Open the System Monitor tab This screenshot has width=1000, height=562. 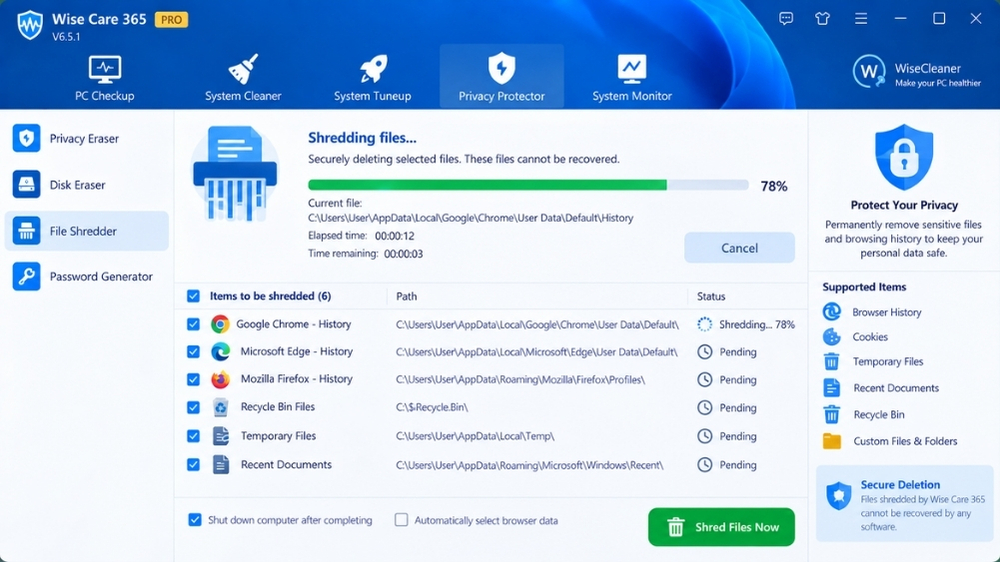632,77
